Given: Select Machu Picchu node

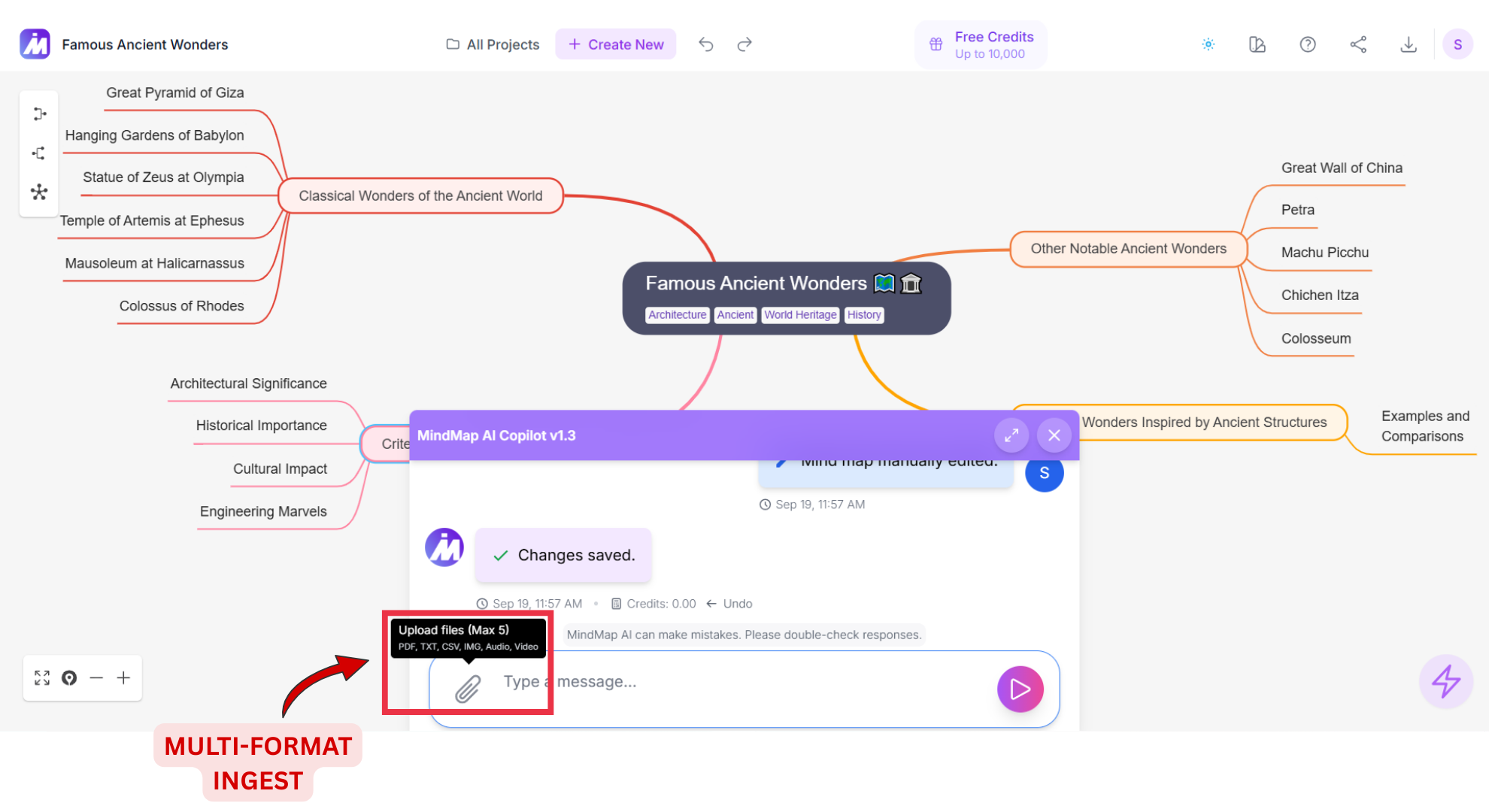Looking at the screenshot, I should coord(1324,253).
